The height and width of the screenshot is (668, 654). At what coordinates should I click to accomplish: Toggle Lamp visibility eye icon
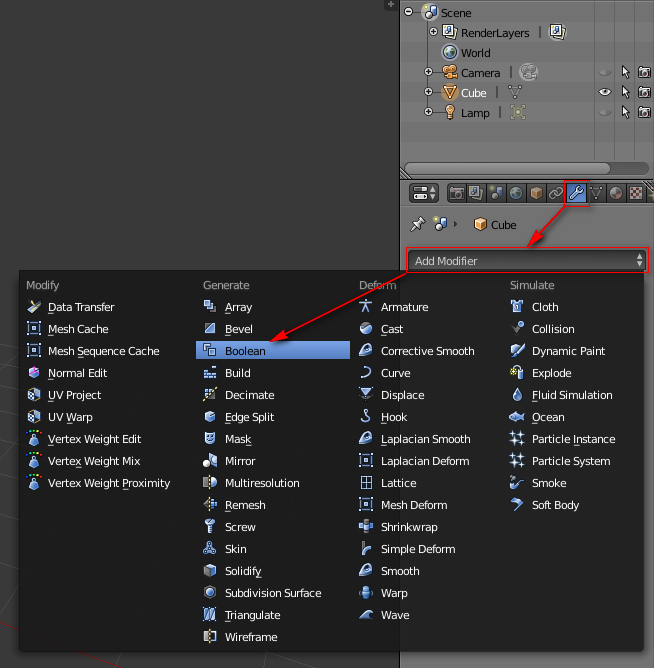coord(605,112)
